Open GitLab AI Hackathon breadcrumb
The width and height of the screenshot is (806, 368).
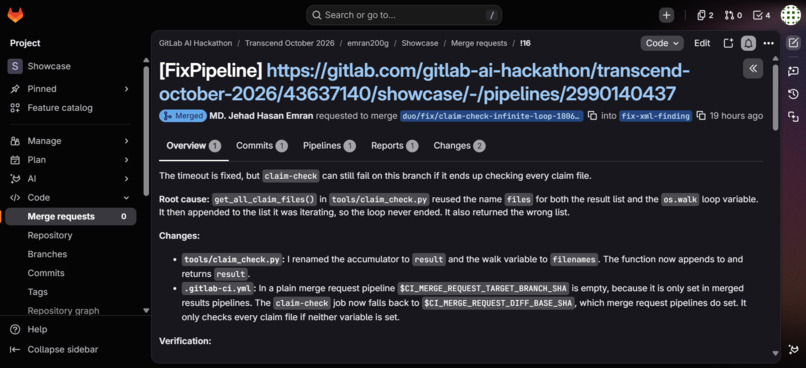coord(195,44)
